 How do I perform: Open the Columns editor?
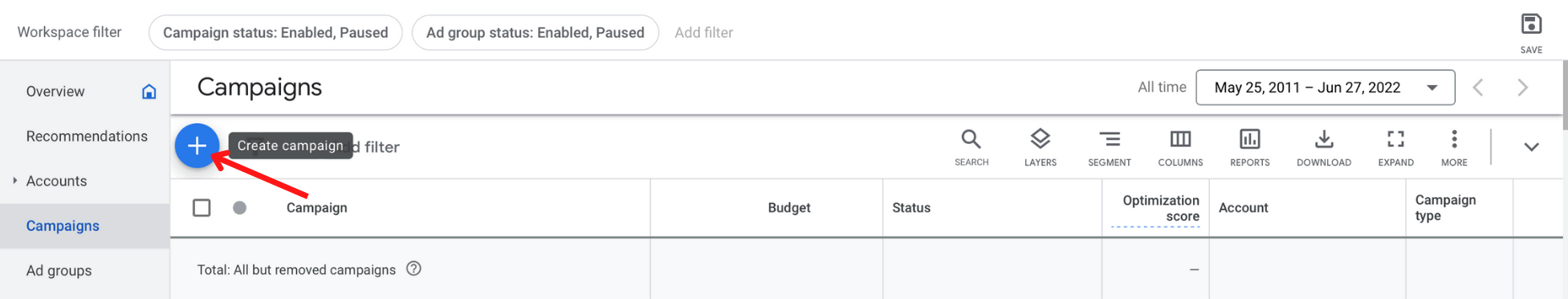(1180, 148)
